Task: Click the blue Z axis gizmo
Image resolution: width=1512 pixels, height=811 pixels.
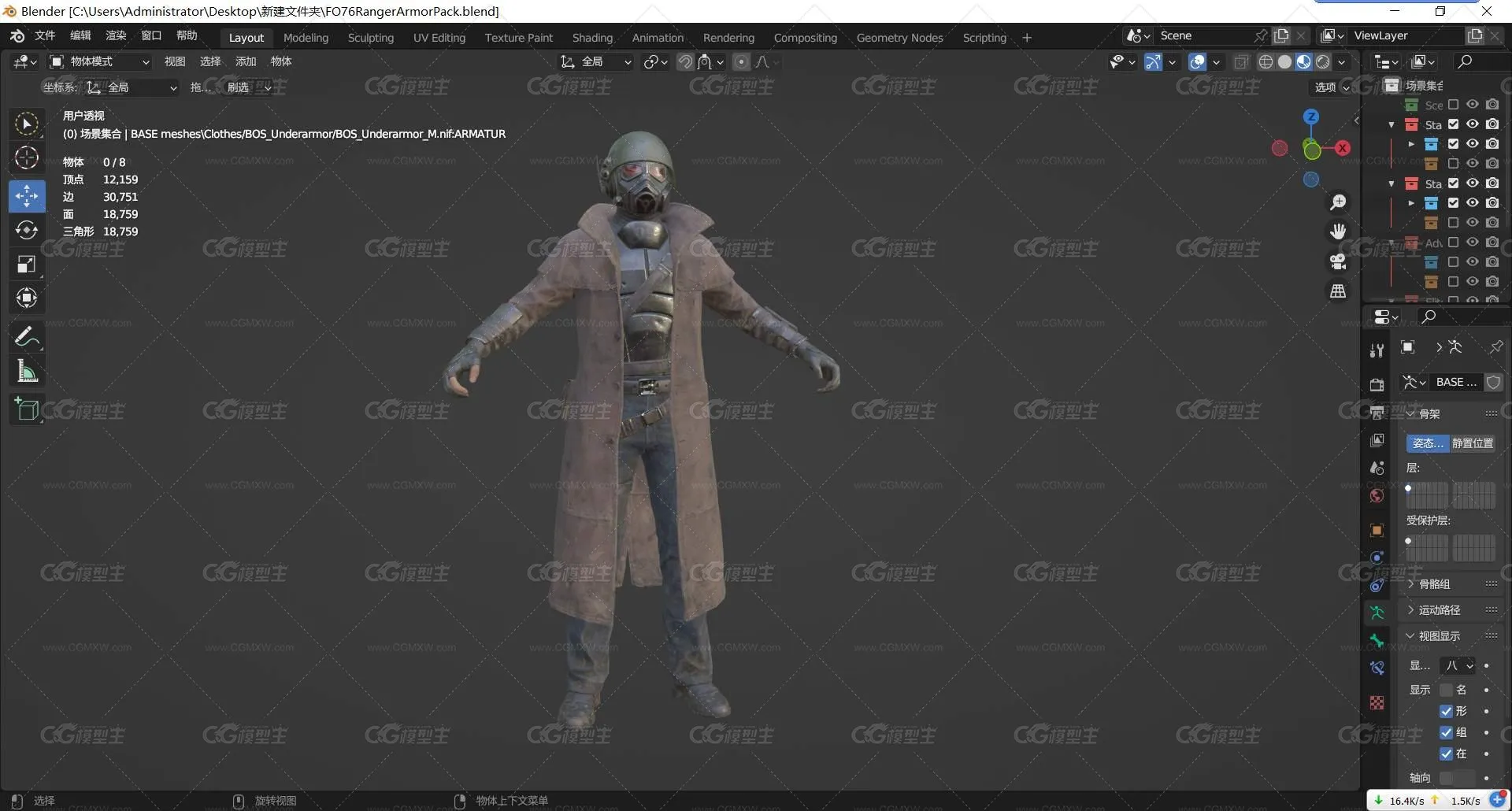Action: [x=1311, y=117]
